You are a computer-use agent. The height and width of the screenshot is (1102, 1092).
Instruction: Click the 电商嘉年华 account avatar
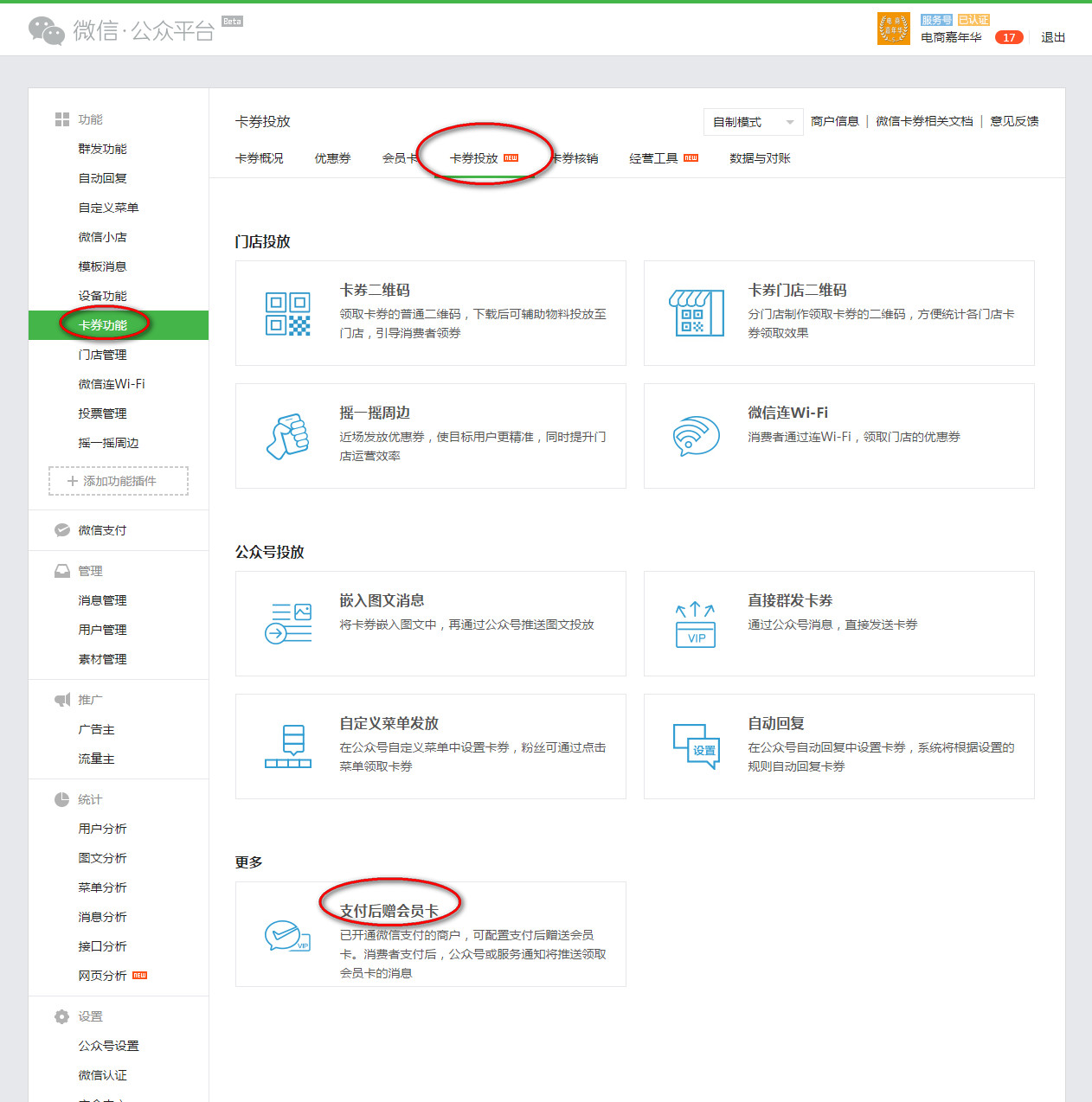click(x=894, y=29)
